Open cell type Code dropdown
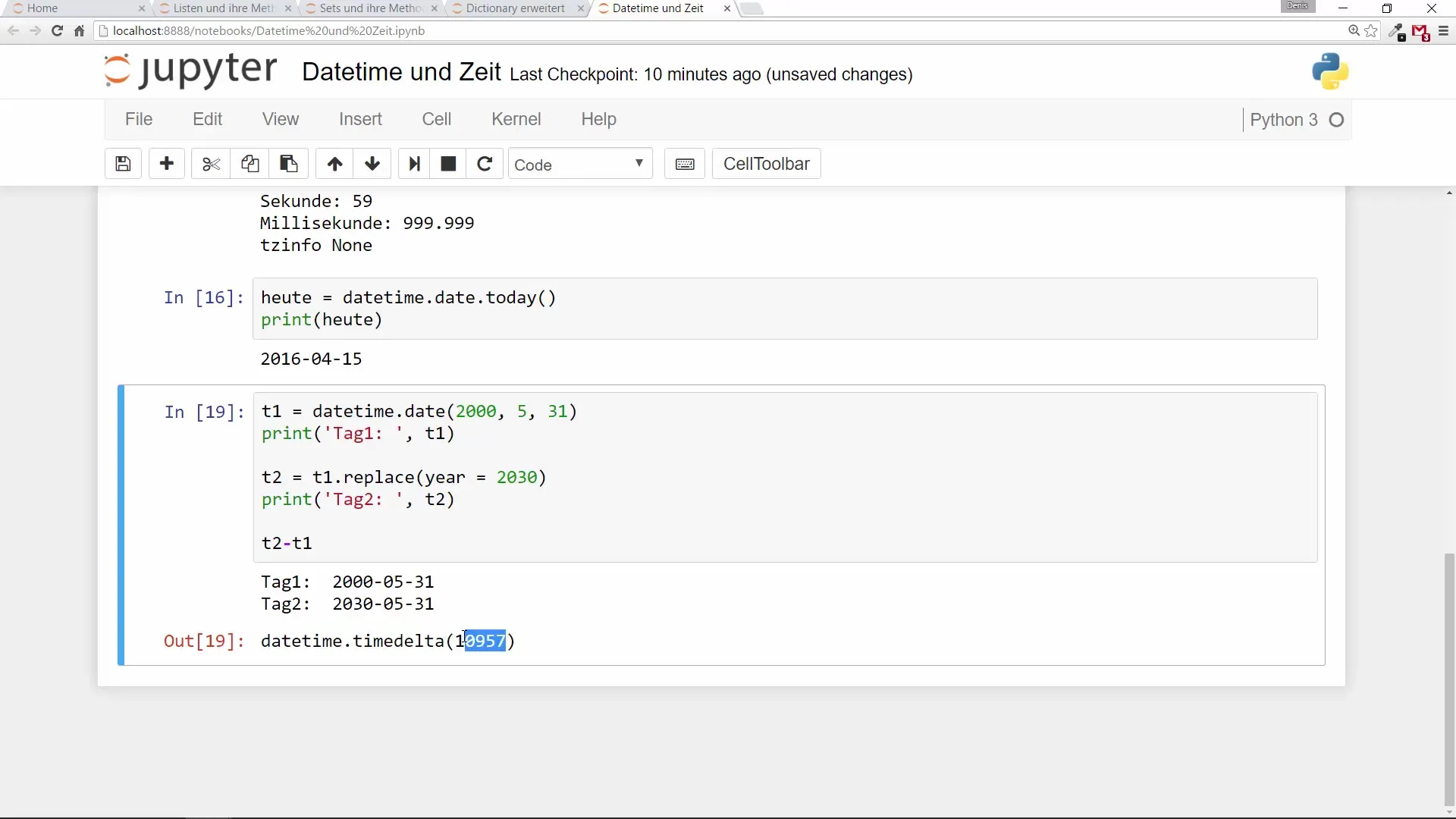This screenshot has height=819, width=1456. [x=580, y=164]
